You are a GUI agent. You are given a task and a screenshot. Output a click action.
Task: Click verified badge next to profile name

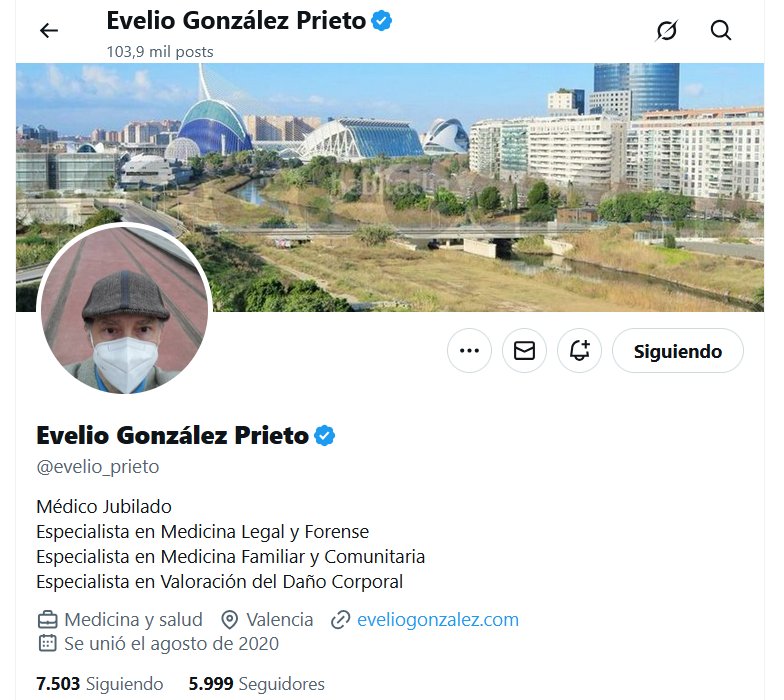(x=324, y=436)
